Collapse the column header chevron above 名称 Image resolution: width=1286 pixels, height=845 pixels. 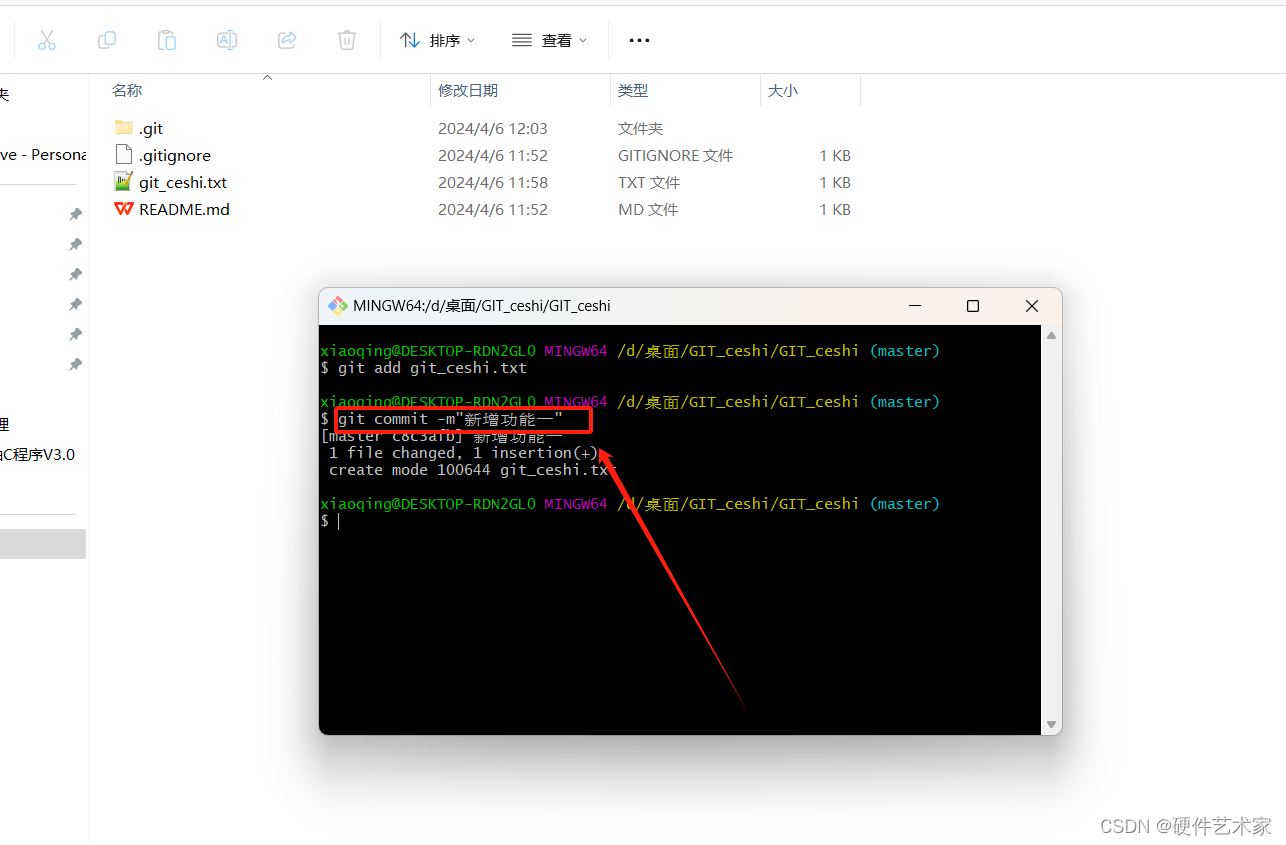pos(268,77)
